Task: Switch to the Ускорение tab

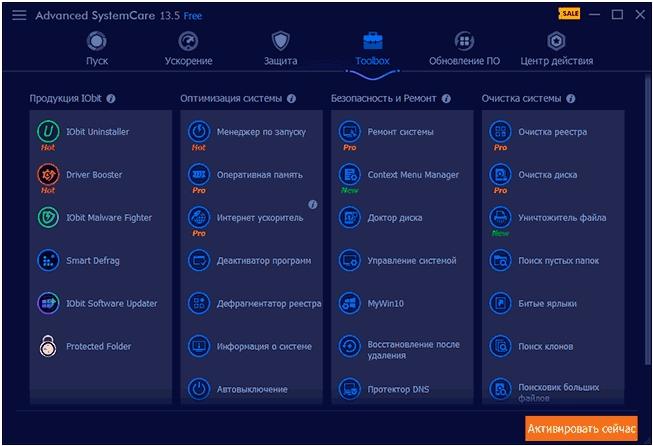Action: (188, 49)
